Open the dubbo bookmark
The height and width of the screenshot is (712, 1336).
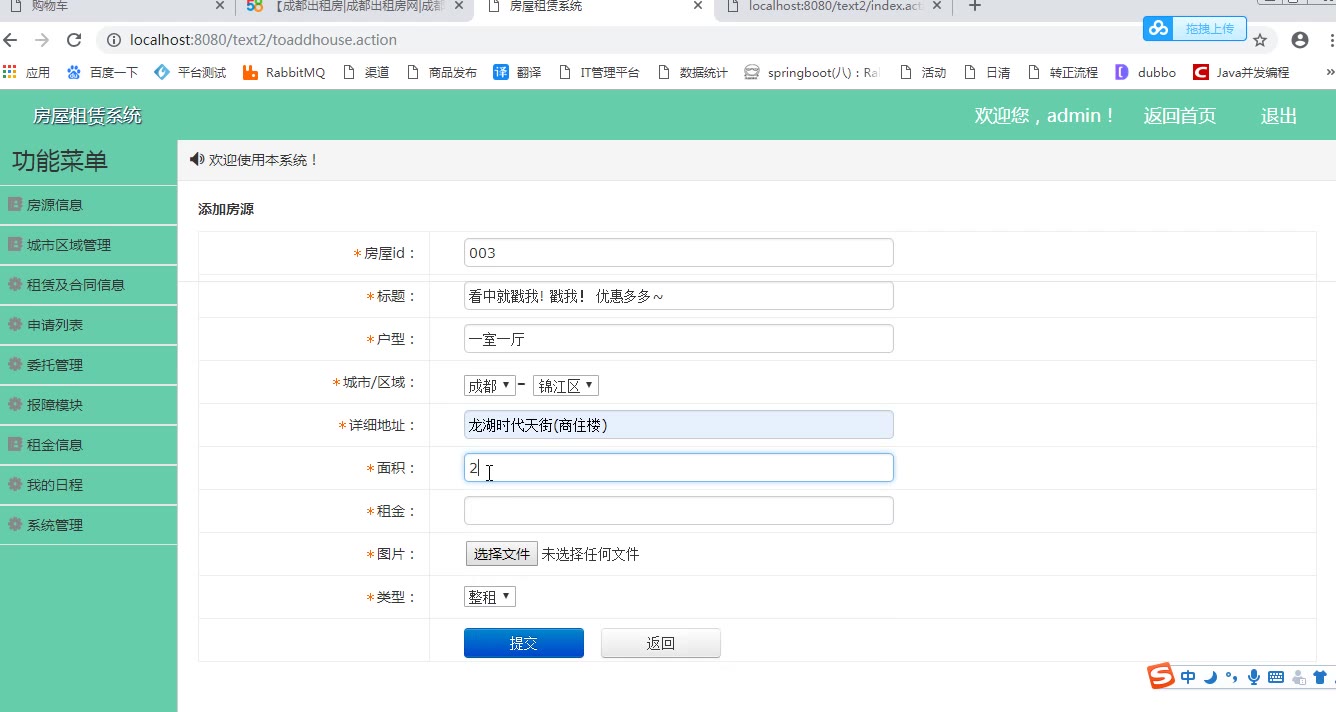pos(1146,72)
